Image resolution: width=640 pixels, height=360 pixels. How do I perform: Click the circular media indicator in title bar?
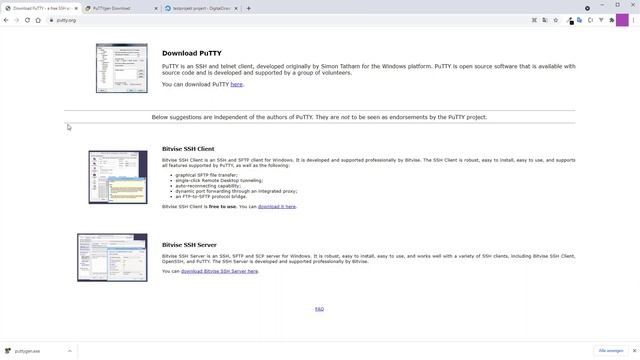pos(587,8)
